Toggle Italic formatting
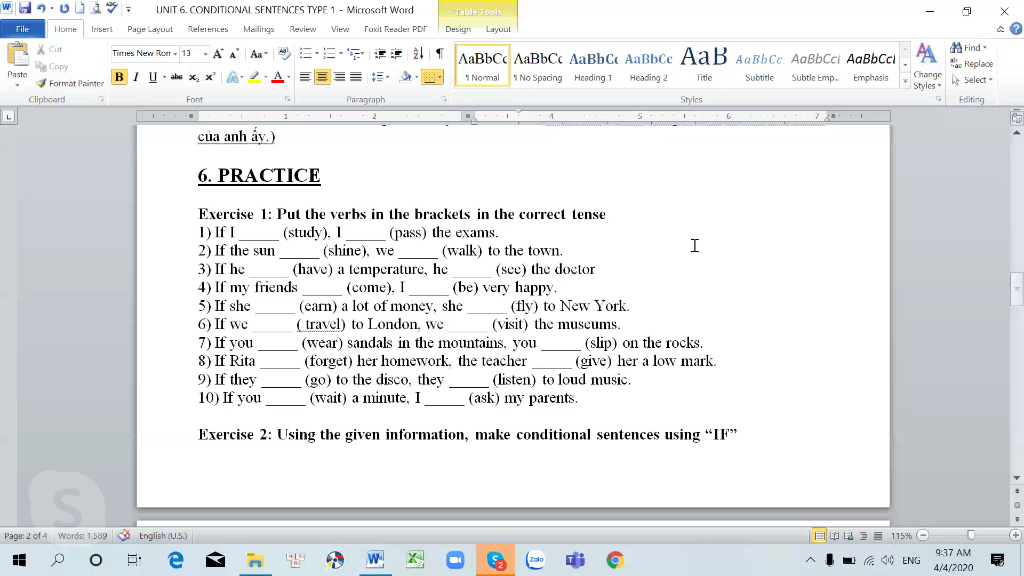This screenshot has height=576, width=1024. (136, 77)
